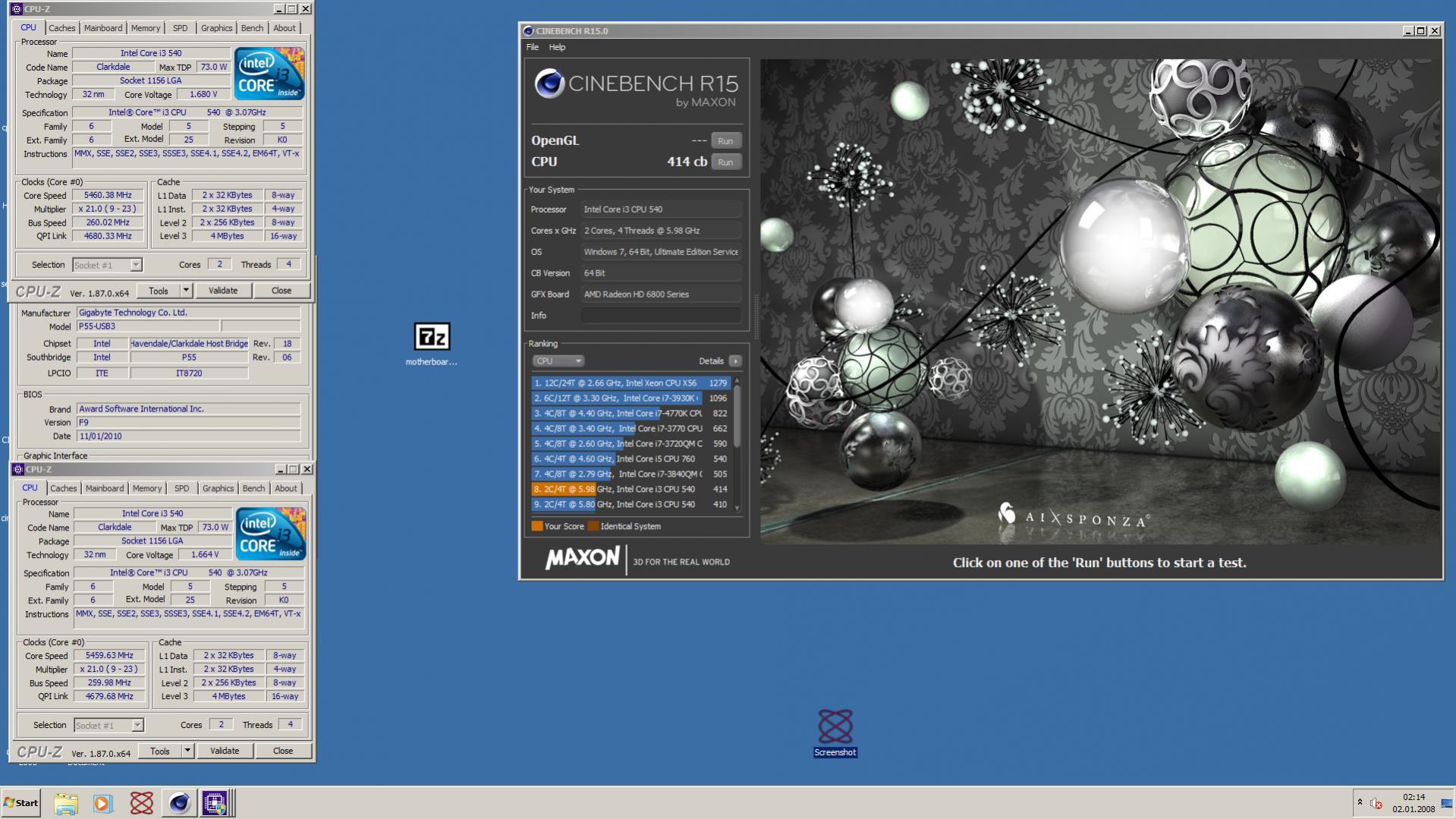Click the Intel Core i3 logo in the top CPU-Z
The height and width of the screenshot is (819, 1456).
point(269,74)
